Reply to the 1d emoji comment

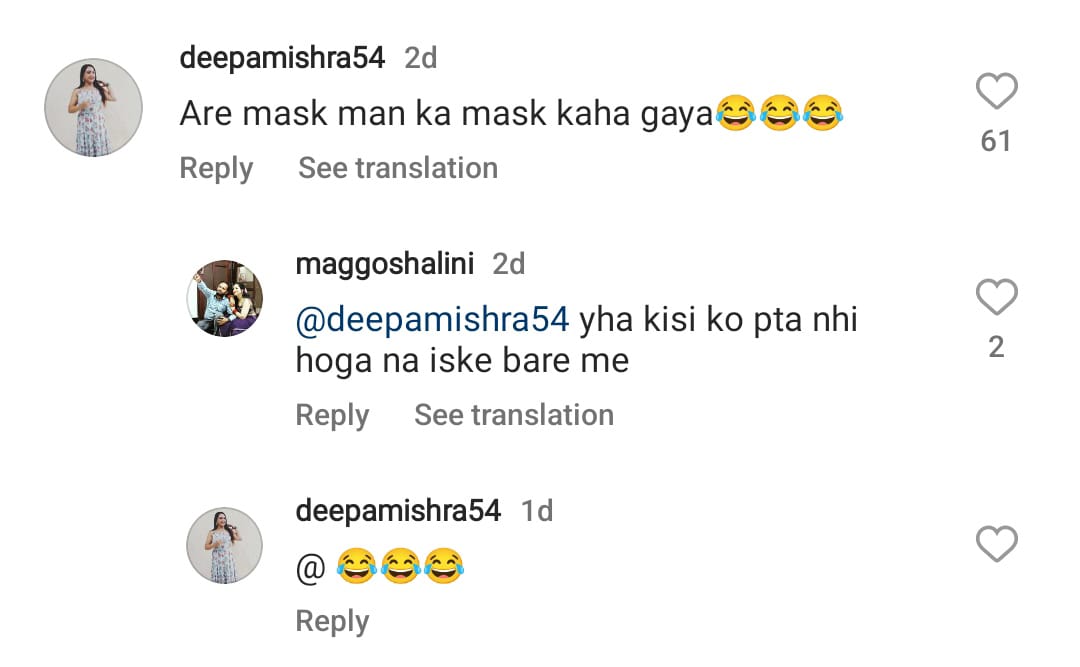coord(332,622)
